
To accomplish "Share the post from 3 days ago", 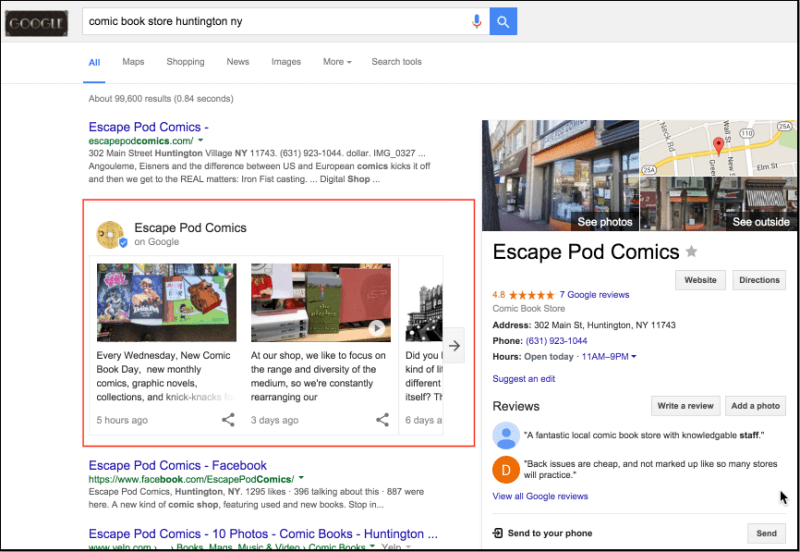I will 382,420.
